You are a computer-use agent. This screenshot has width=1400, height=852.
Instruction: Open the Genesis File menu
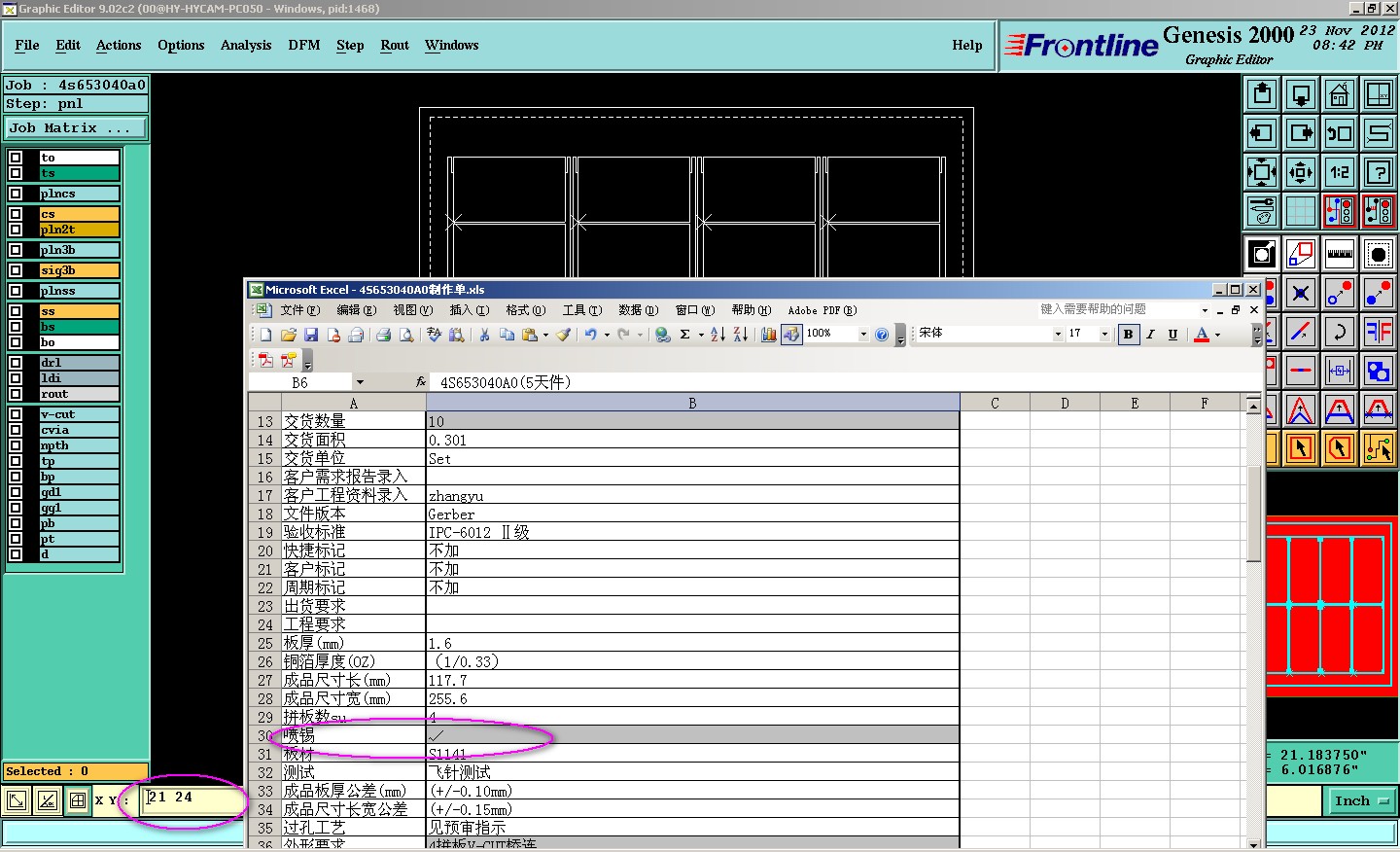point(27,45)
